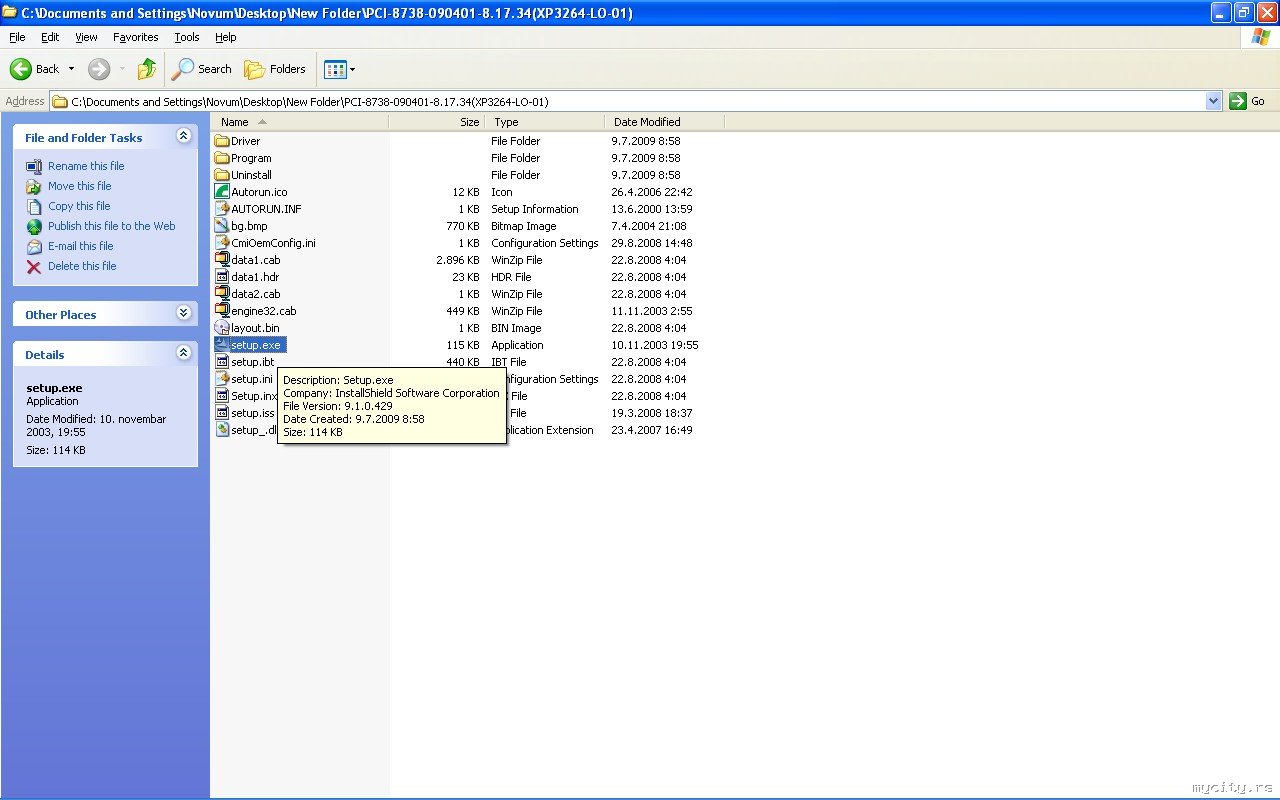The image size is (1280, 800).
Task: Click the red Delete this file icon
Action: point(34,266)
